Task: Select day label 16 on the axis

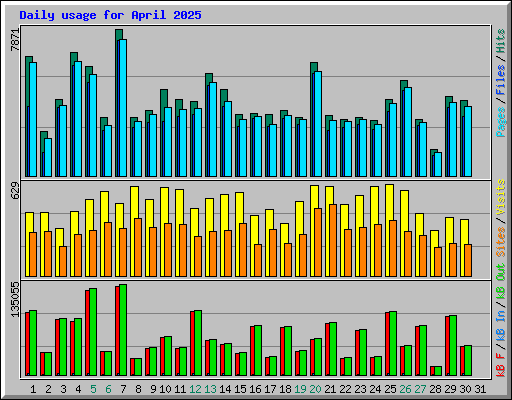Action: [255, 389]
